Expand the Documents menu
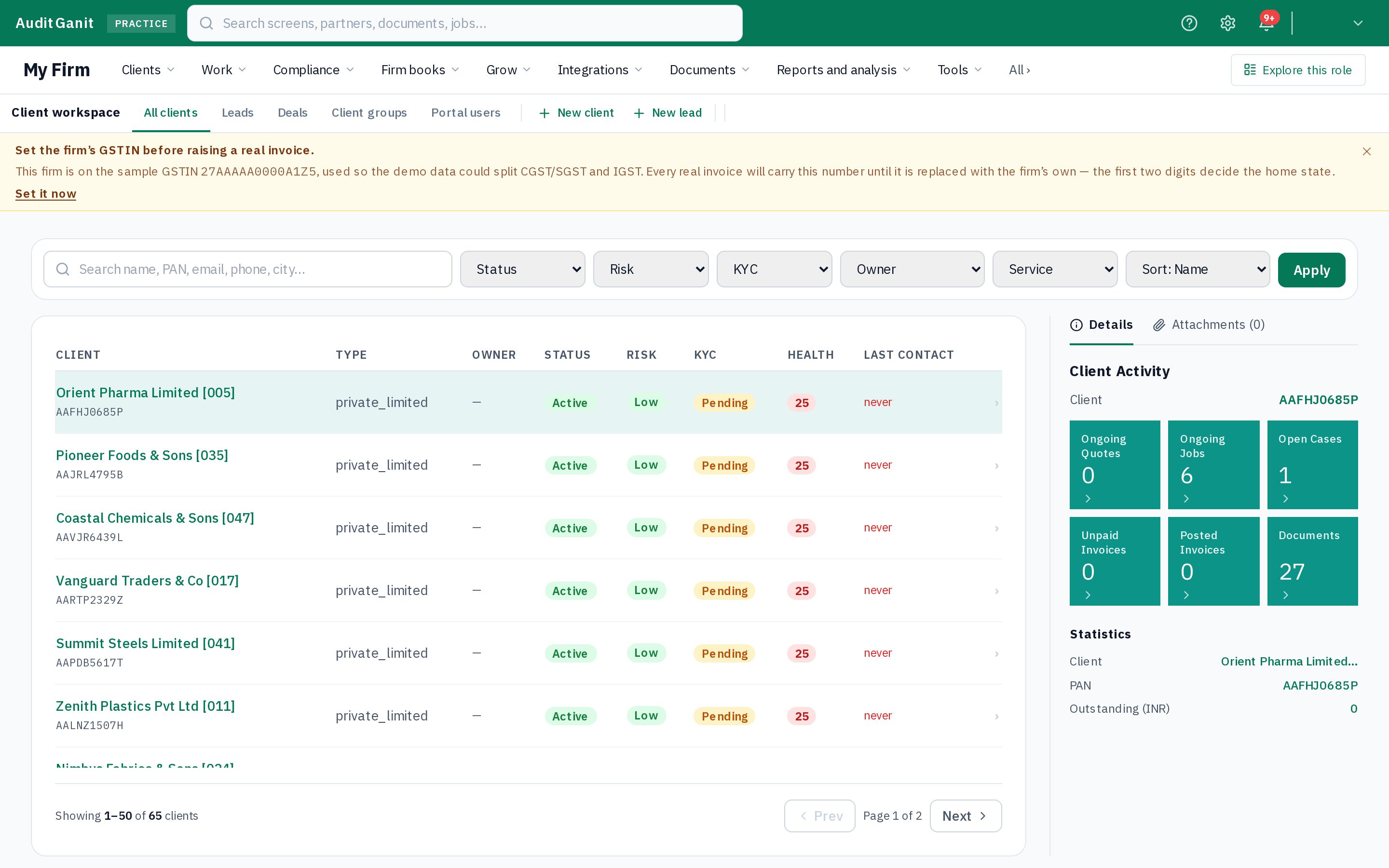The height and width of the screenshot is (868, 1389). (x=709, y=70)
